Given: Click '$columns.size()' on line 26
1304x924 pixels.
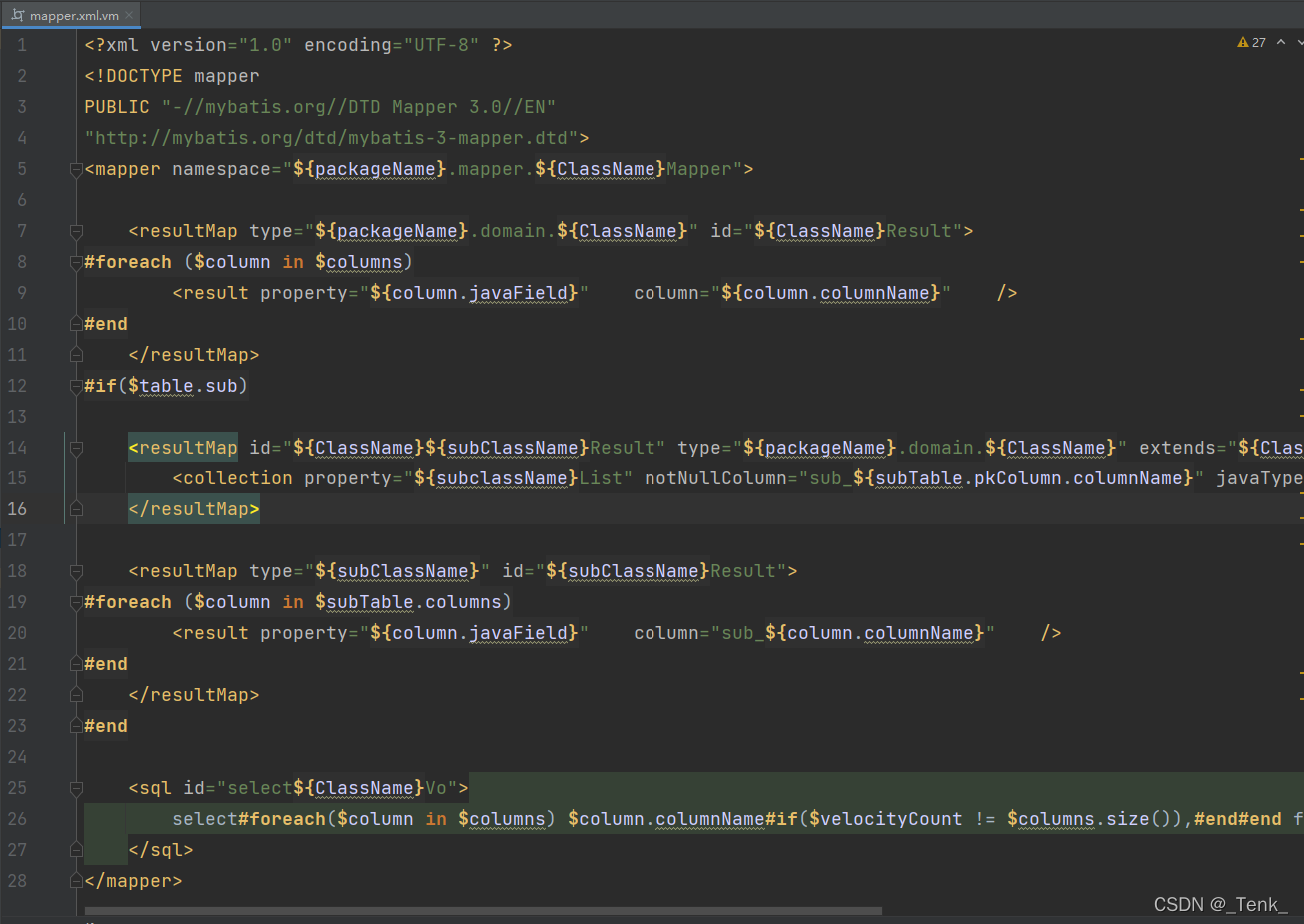Looking at the screenshot, I should tap(1089, 819).
